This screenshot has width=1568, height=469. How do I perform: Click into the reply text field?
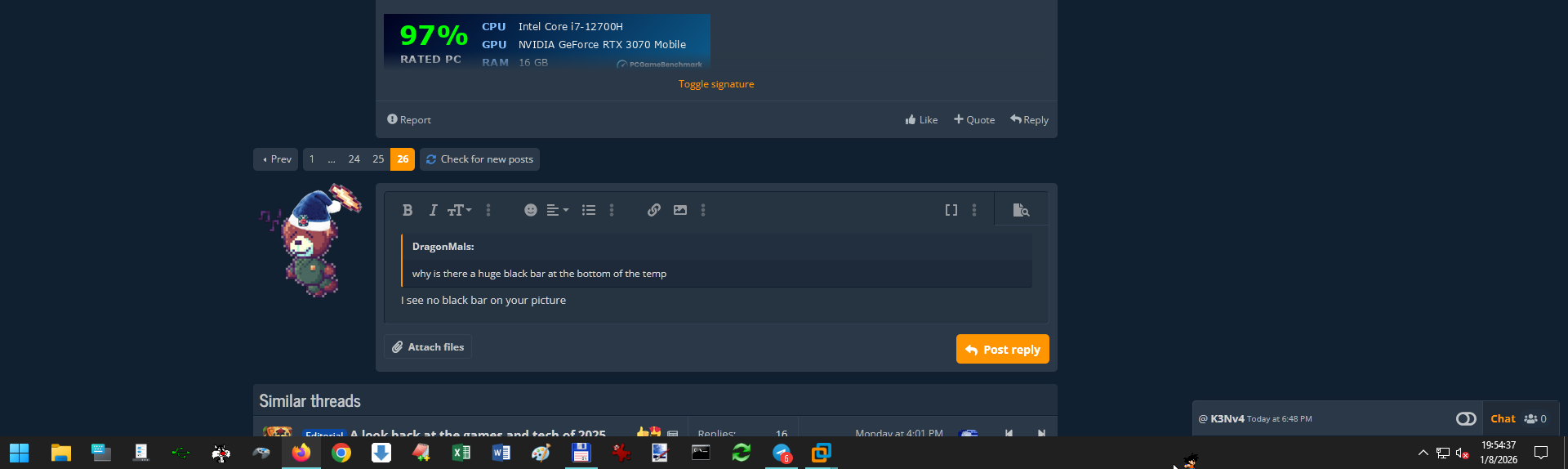(x=716, y=301)
